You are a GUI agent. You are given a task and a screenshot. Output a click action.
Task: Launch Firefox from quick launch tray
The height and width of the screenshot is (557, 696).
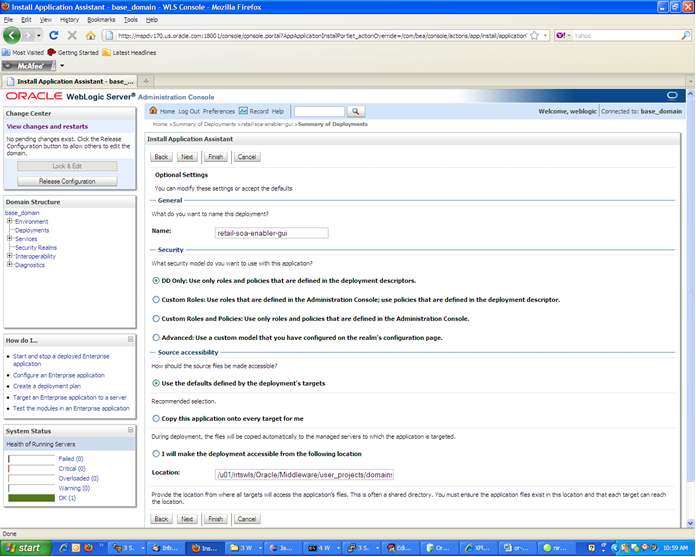(88, 548)
